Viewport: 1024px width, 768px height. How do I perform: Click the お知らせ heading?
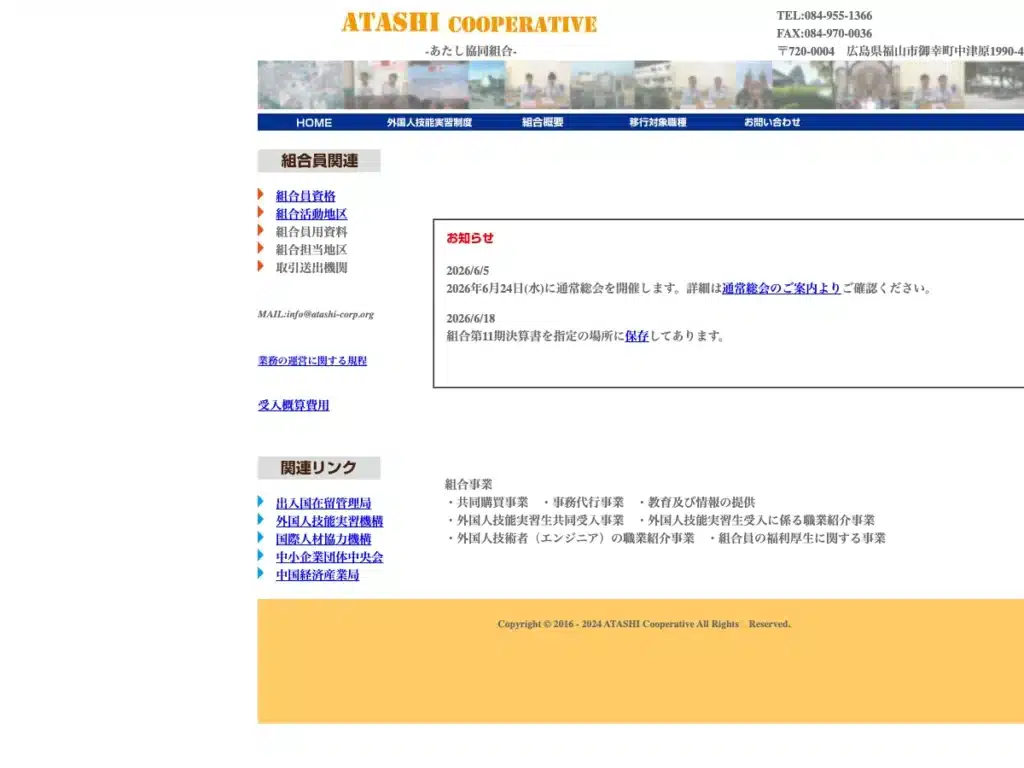click(470, 238)
